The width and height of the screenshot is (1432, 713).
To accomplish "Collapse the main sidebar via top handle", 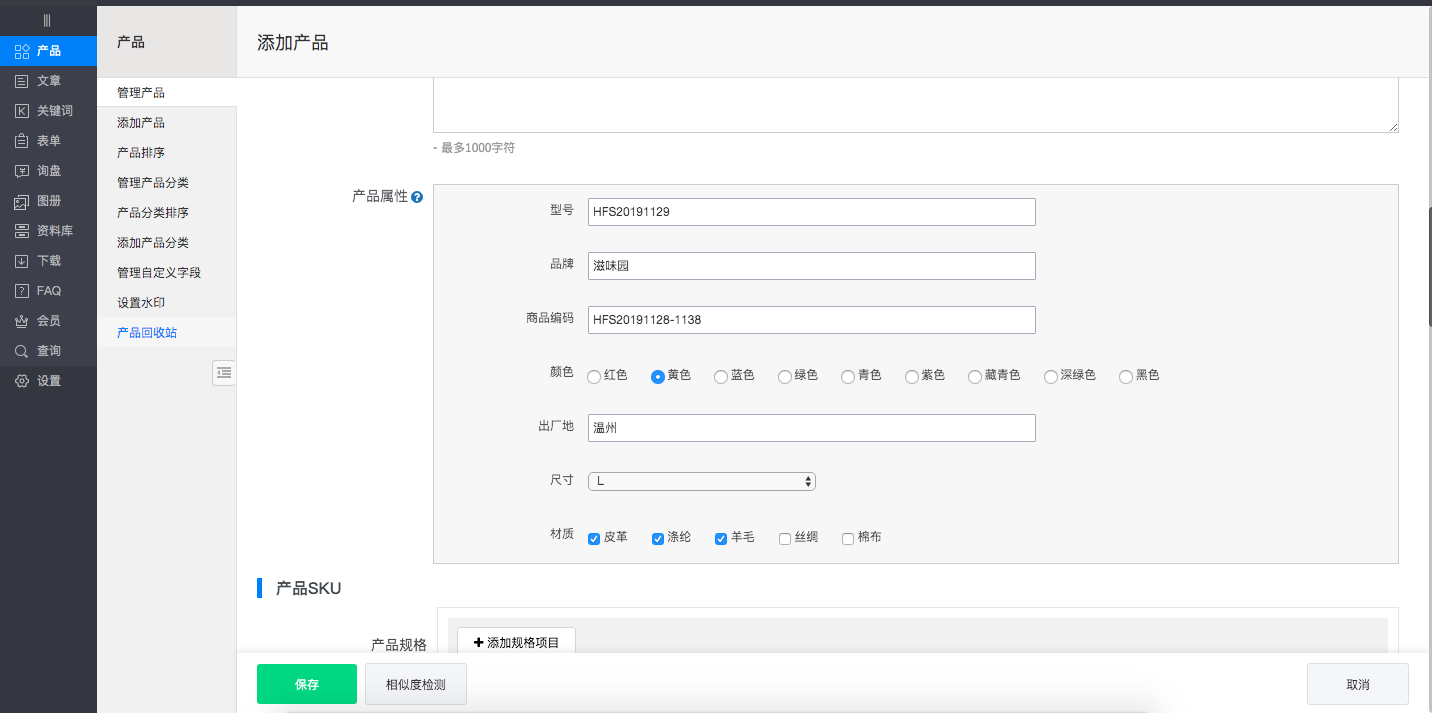I will tap(47, 20).
